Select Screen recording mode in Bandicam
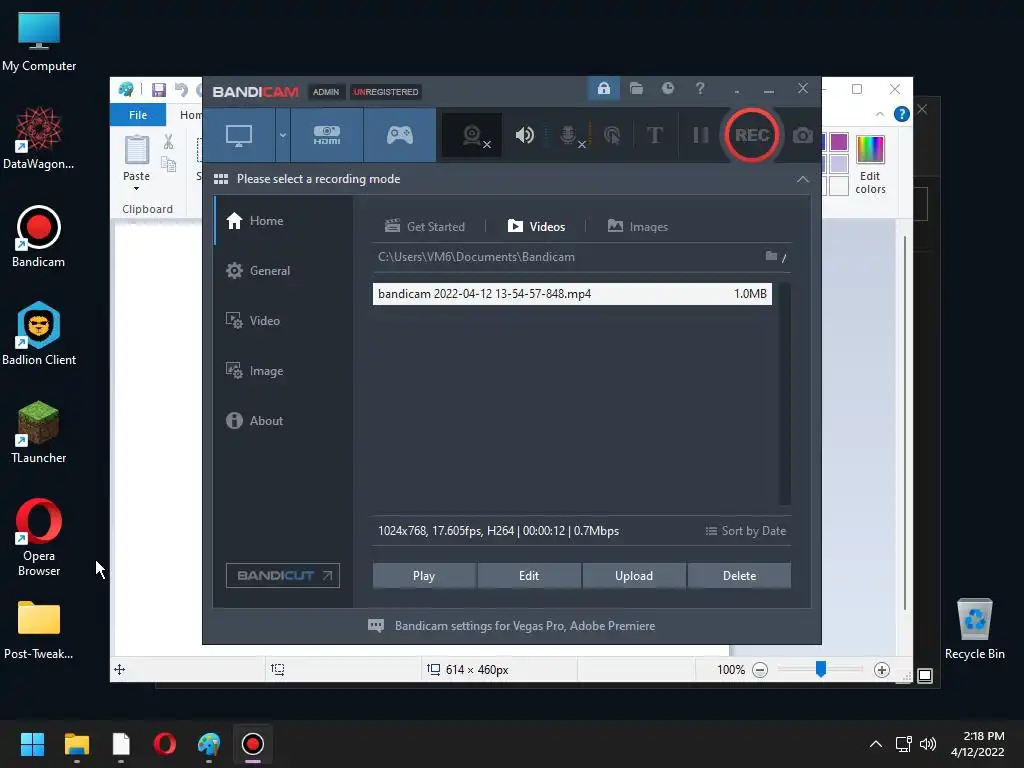The height and width of the screenshot is (768, 1024). click(x=239, y=135)
